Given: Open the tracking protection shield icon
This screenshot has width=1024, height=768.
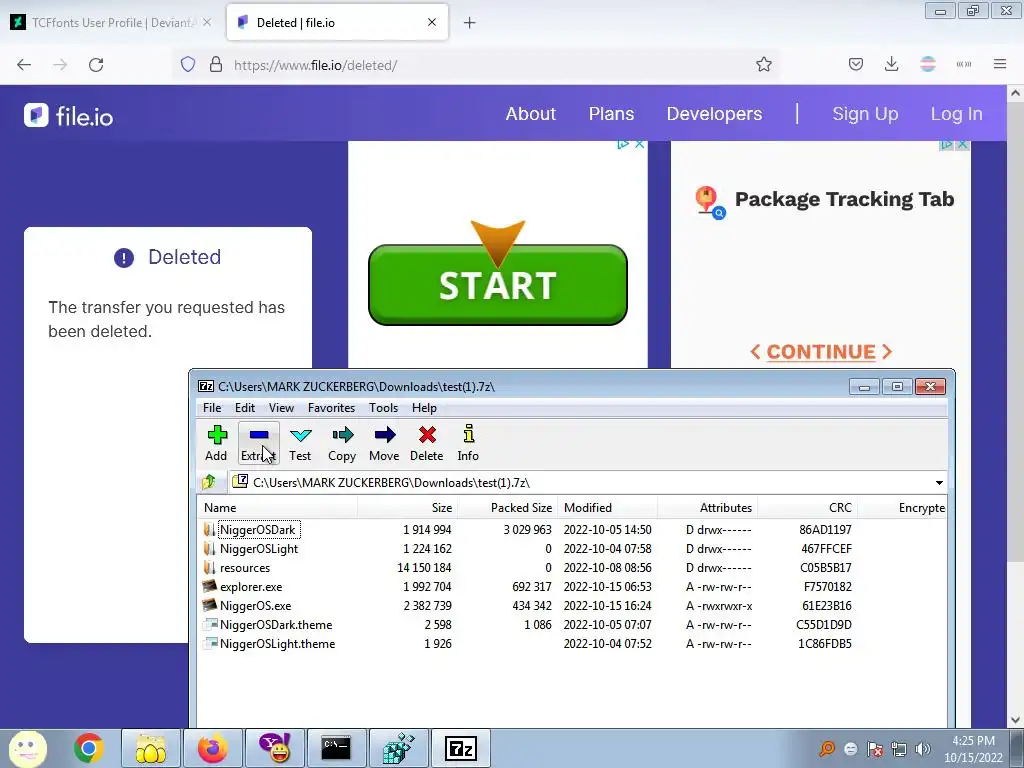Looking at the screenshot, I should pos(188,65).
